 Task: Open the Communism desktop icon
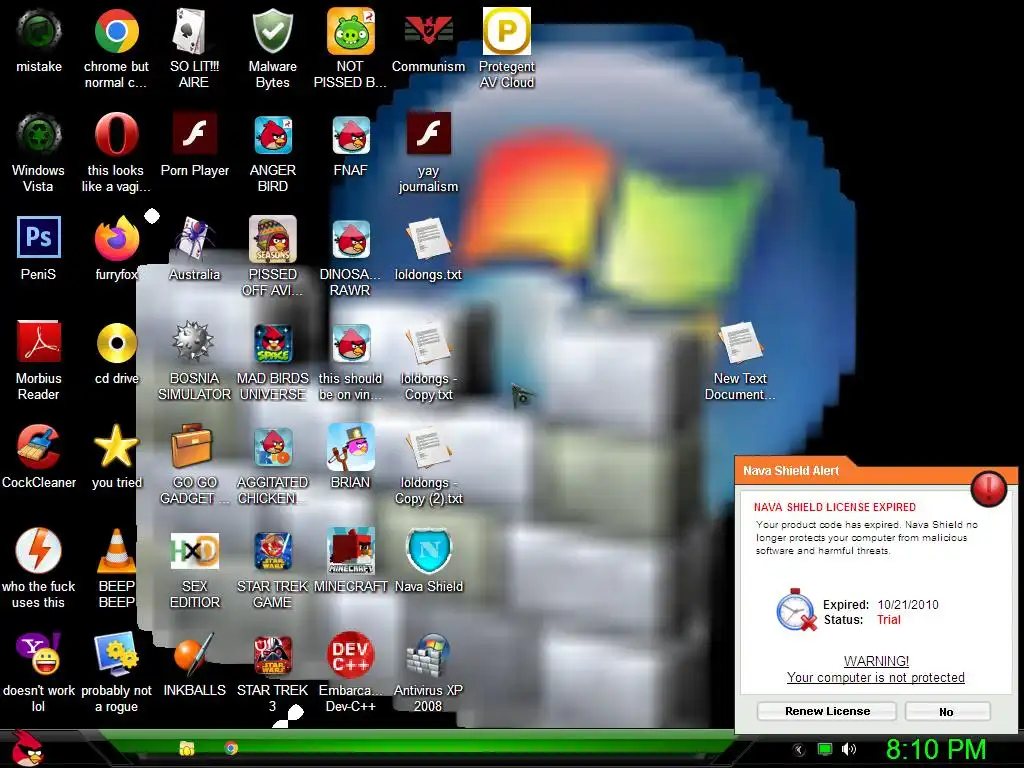428,31
